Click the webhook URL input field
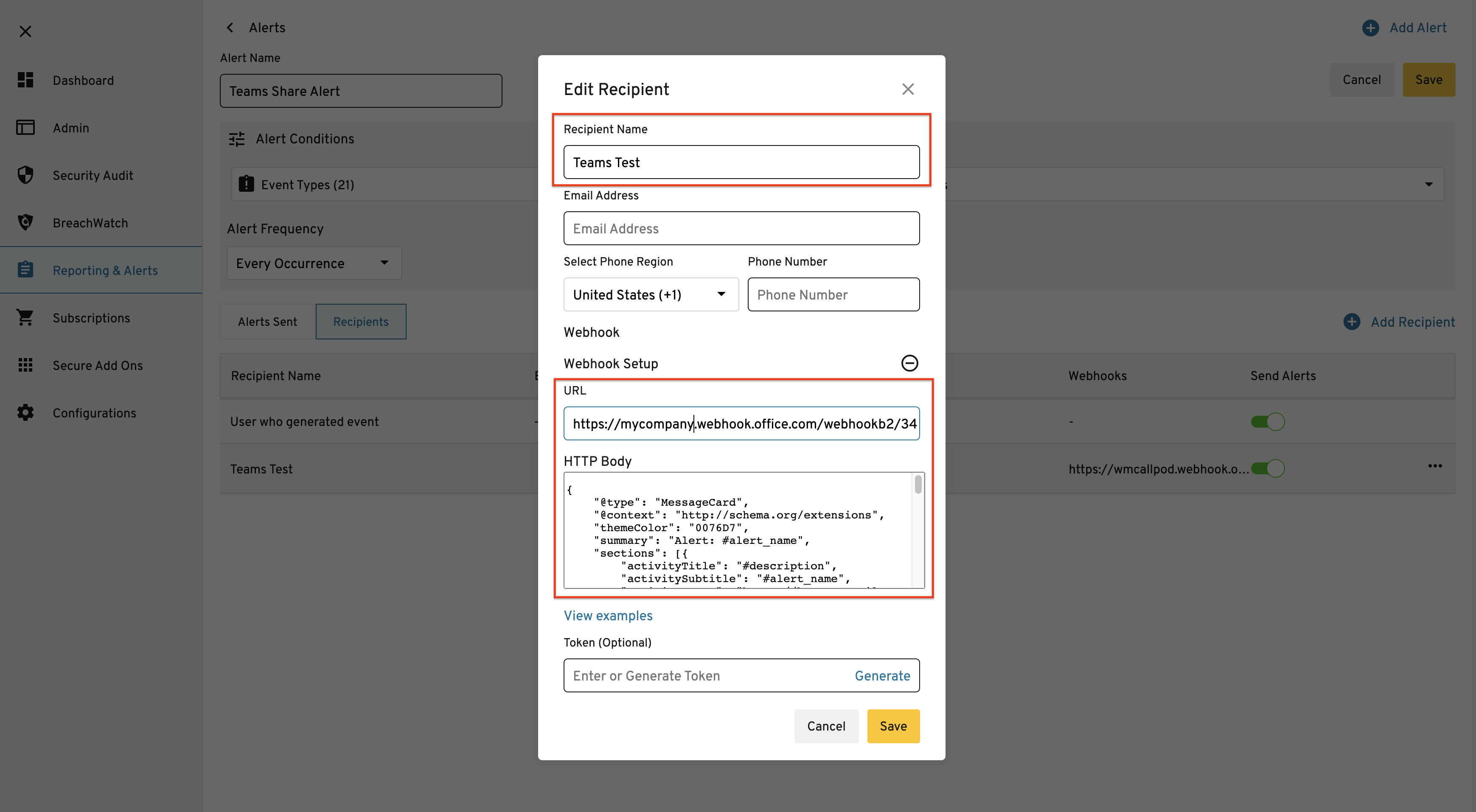This screenshot has width=1476, height=812. (741, 423)
